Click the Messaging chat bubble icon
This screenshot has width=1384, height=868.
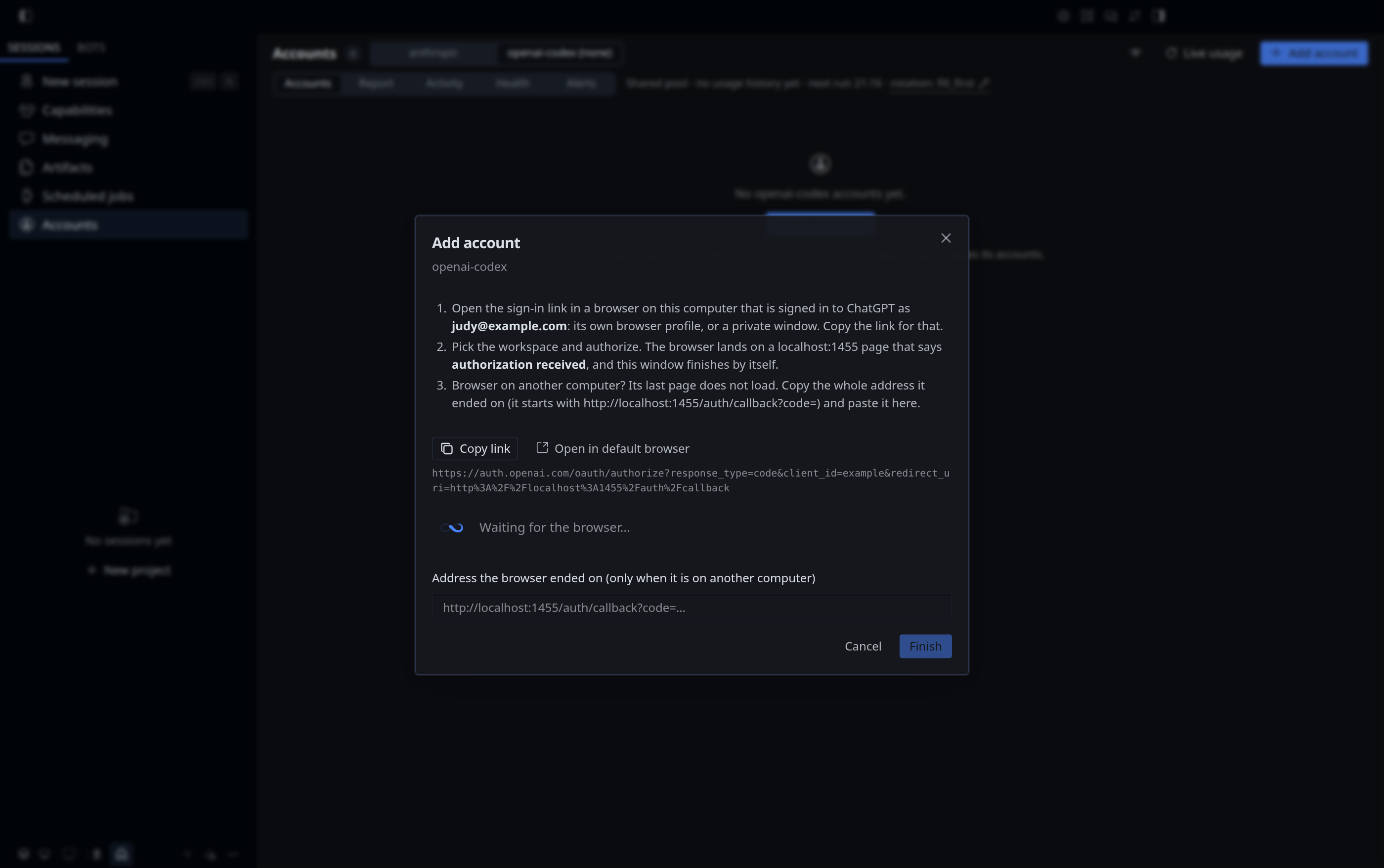click(26, 138)
